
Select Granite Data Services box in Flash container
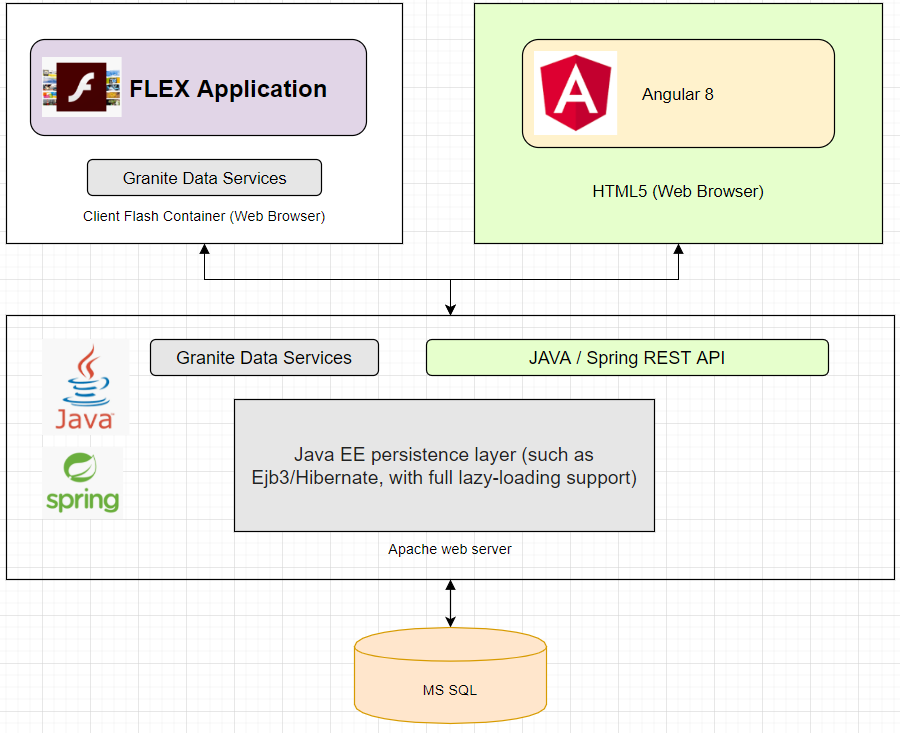(x=204, y=178)
